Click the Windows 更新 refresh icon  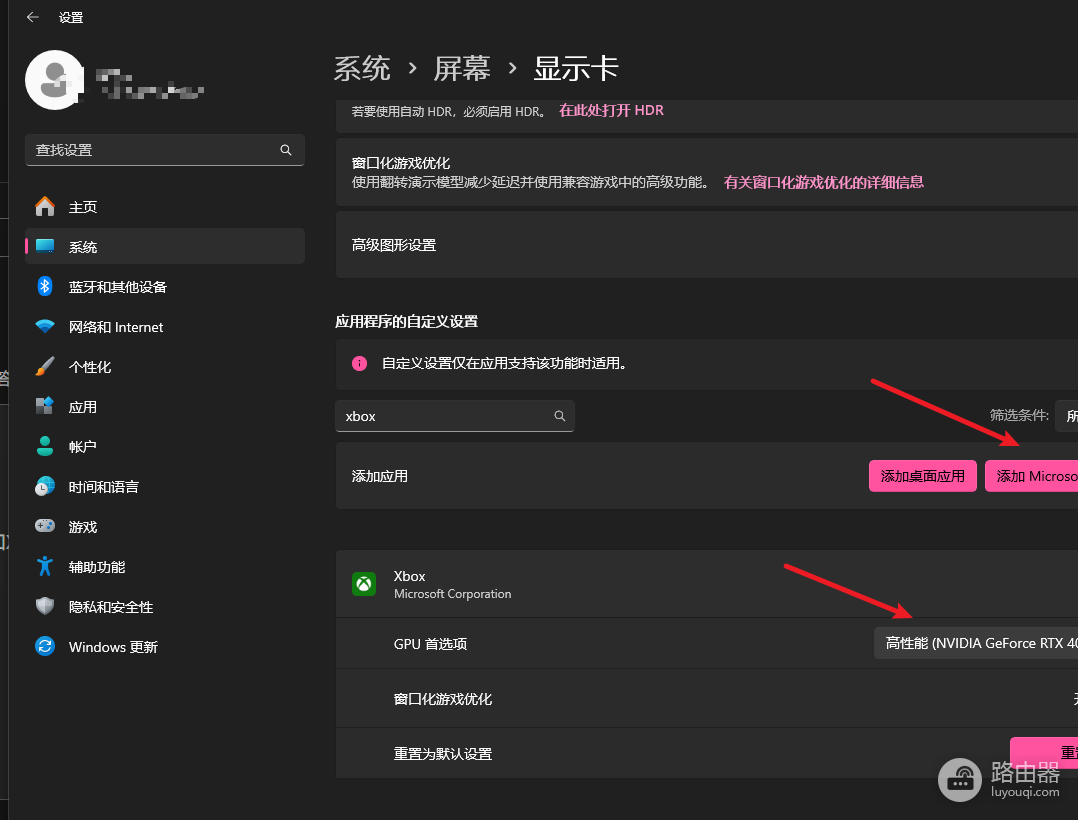coord(45,647)
